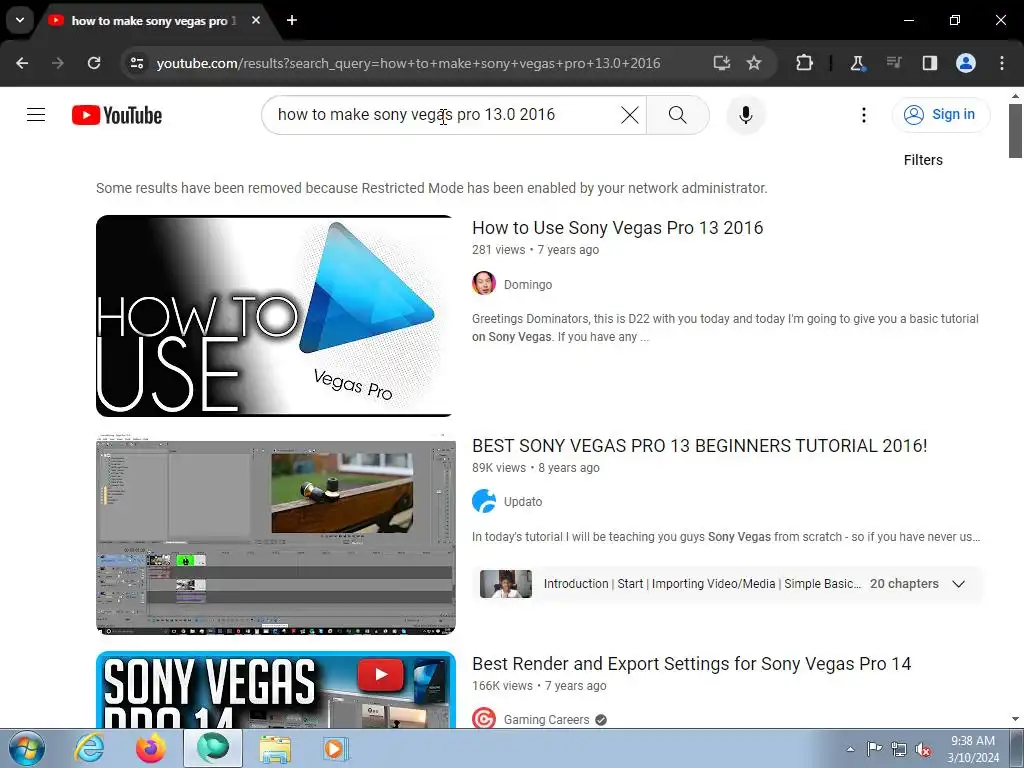Sign in to YouTube
The width and height of the screenshot is (1024, 768).
(x=940, y=115)
